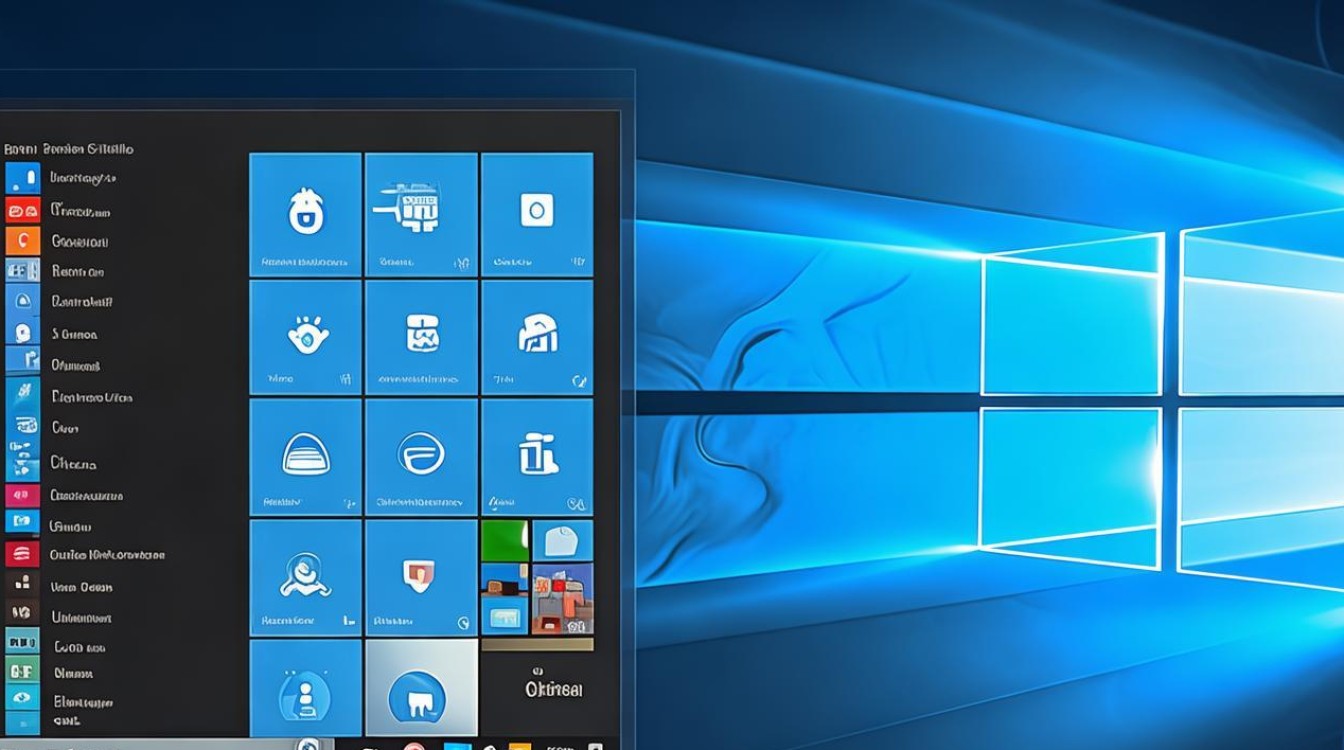Launch the striped dome tile
The width and height of the screenshot is (1344, 750).
[x=305, y=457]
